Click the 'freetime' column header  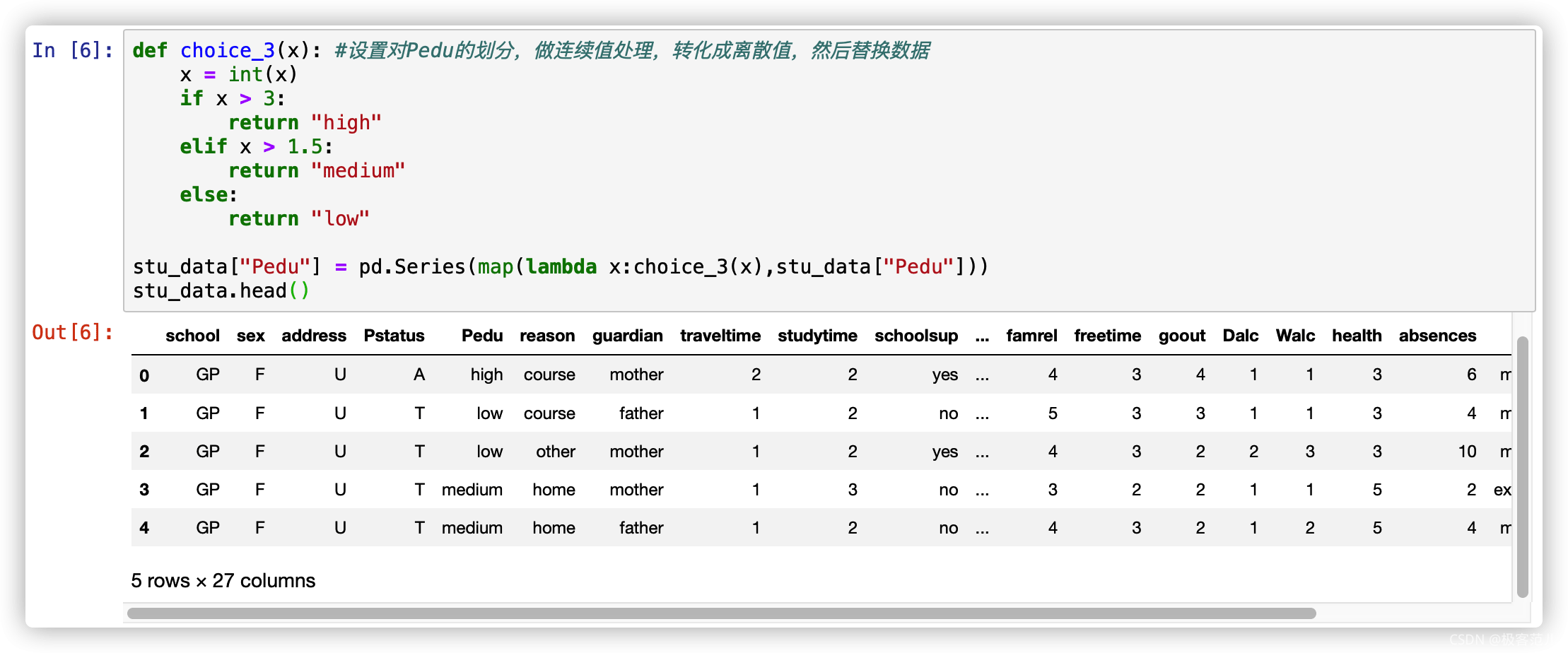tap(1107, 336)
